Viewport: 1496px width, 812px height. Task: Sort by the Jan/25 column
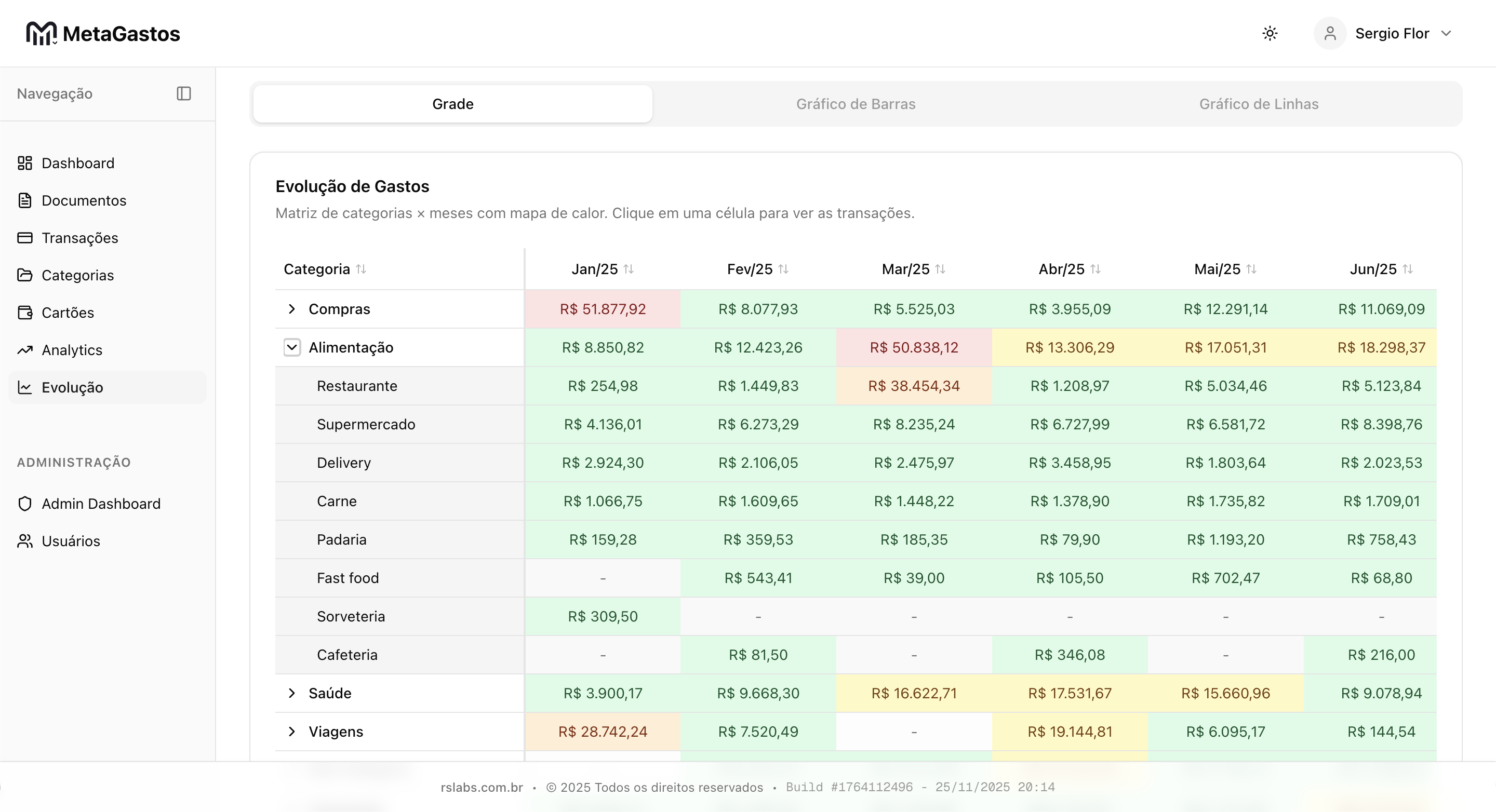click(602, 269)
